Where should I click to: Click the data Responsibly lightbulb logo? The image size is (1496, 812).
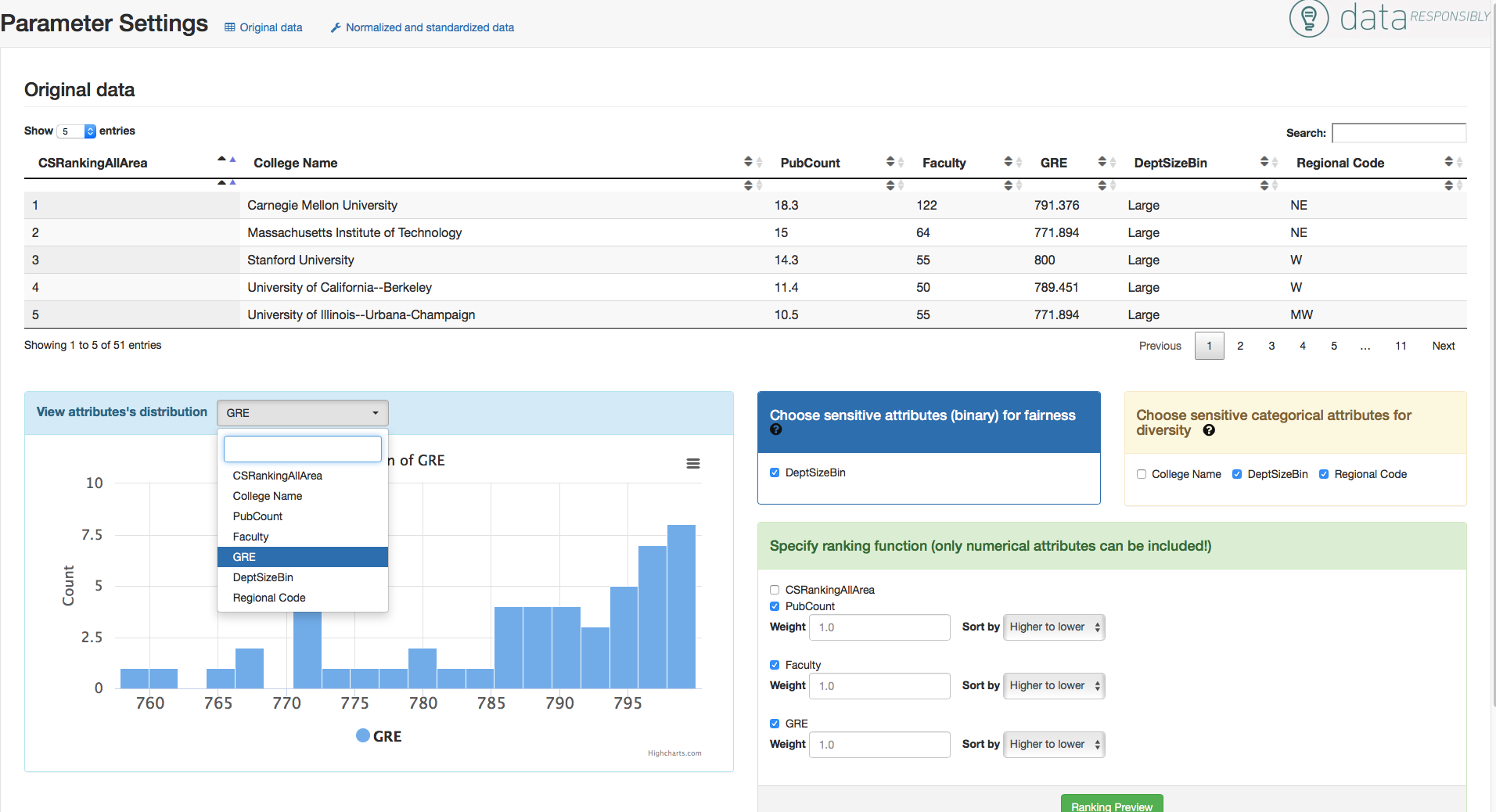tap(1309, 18)
